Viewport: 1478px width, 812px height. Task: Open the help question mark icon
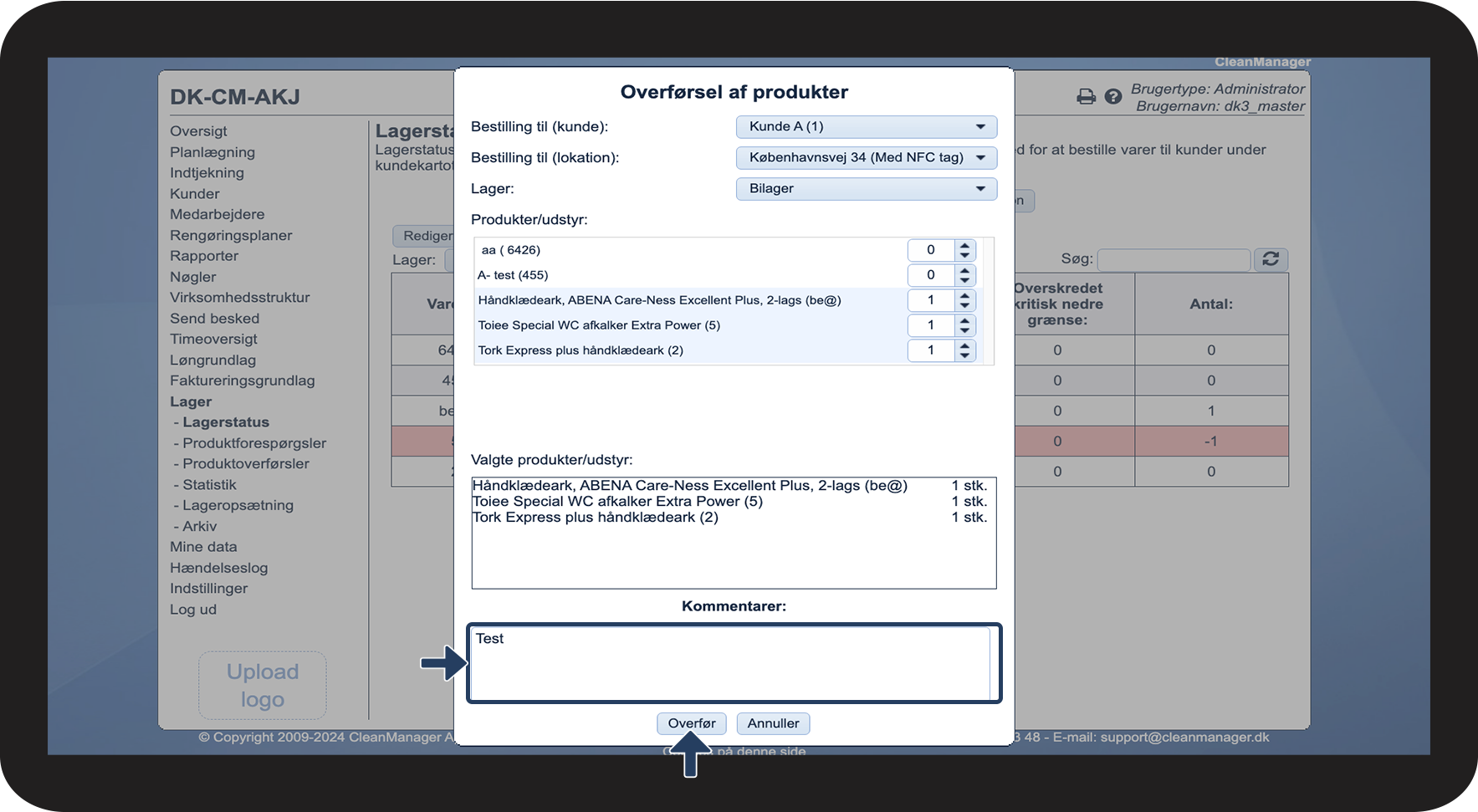(x=1112, y=97)
